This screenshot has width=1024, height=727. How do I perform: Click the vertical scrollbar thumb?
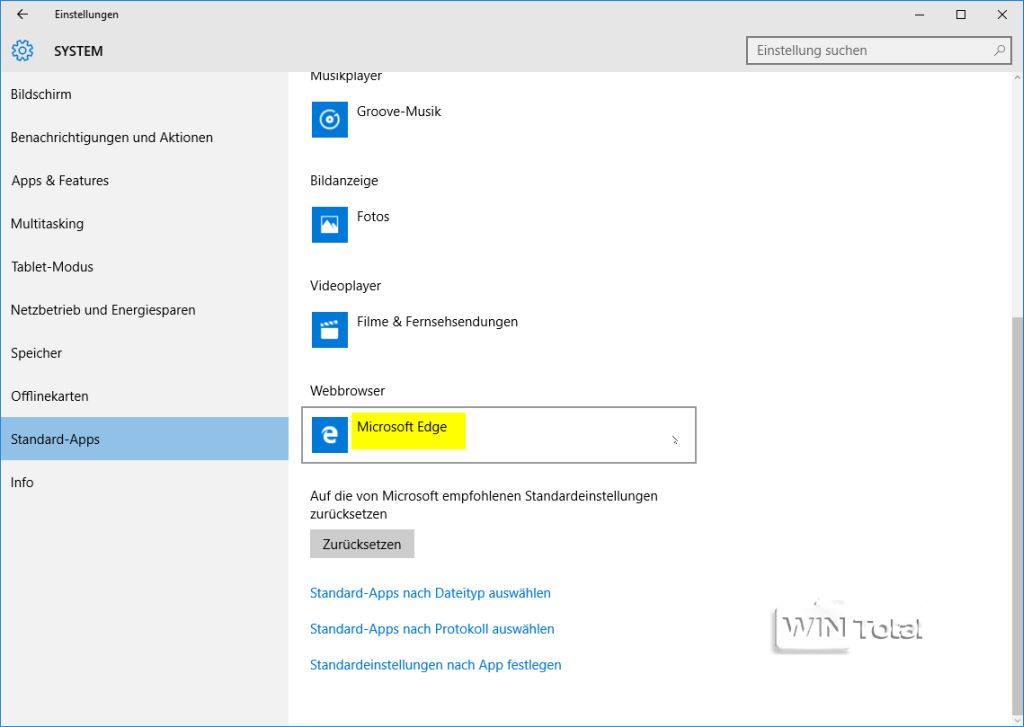[x=1017, y=516]
